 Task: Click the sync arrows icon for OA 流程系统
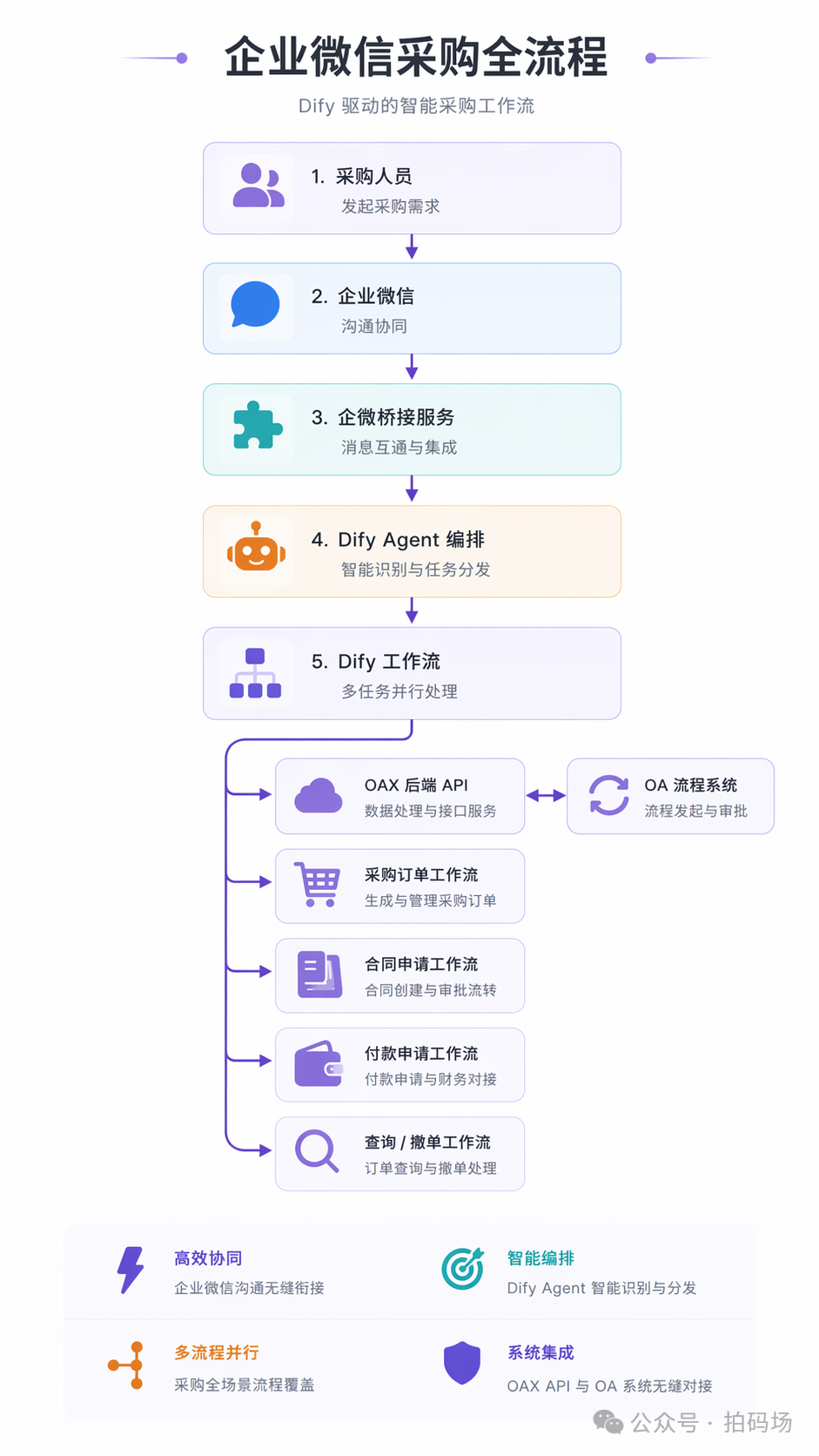point(608,795)
